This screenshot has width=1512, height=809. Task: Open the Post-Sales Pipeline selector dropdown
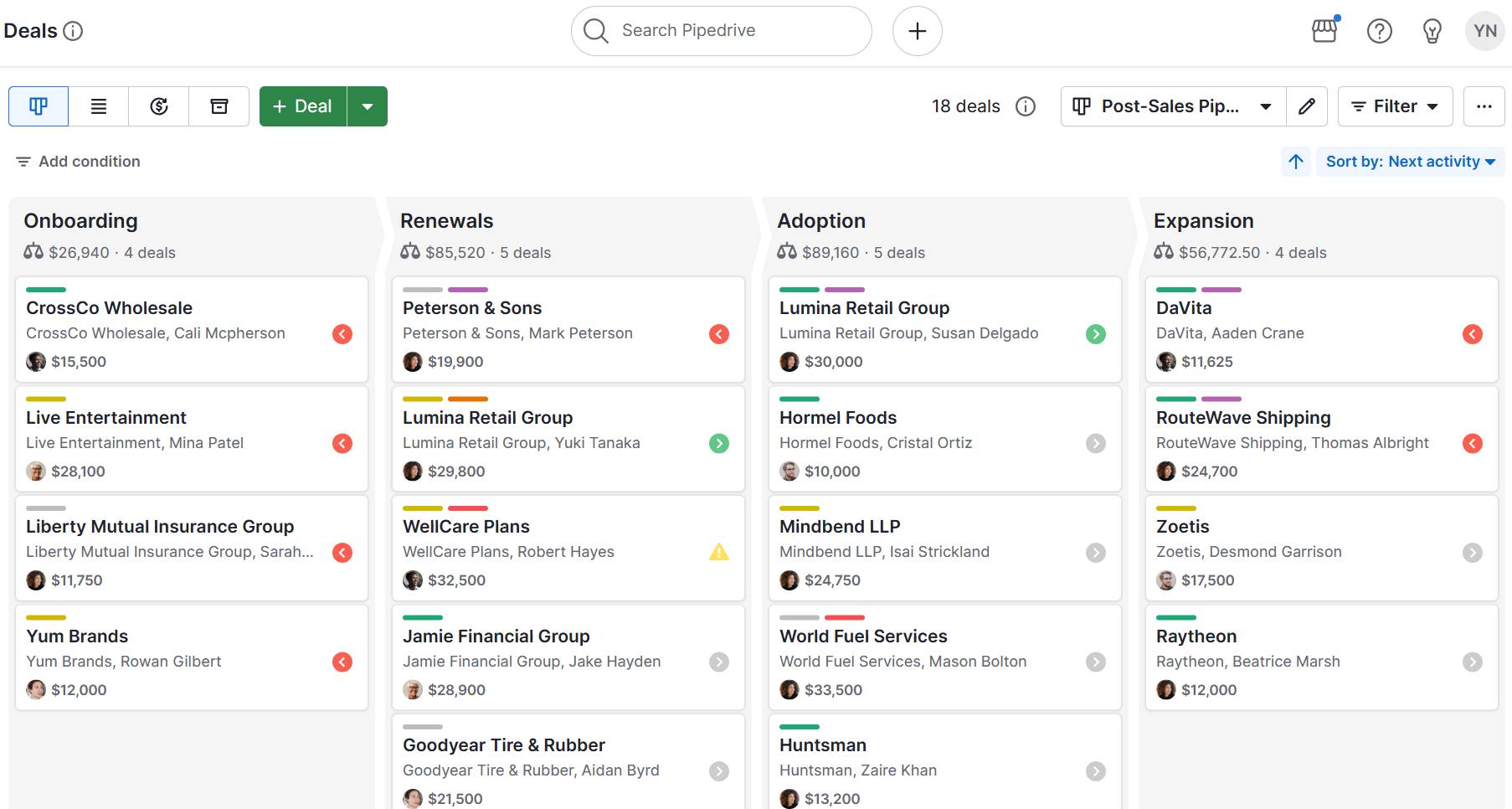point(1174,106)
